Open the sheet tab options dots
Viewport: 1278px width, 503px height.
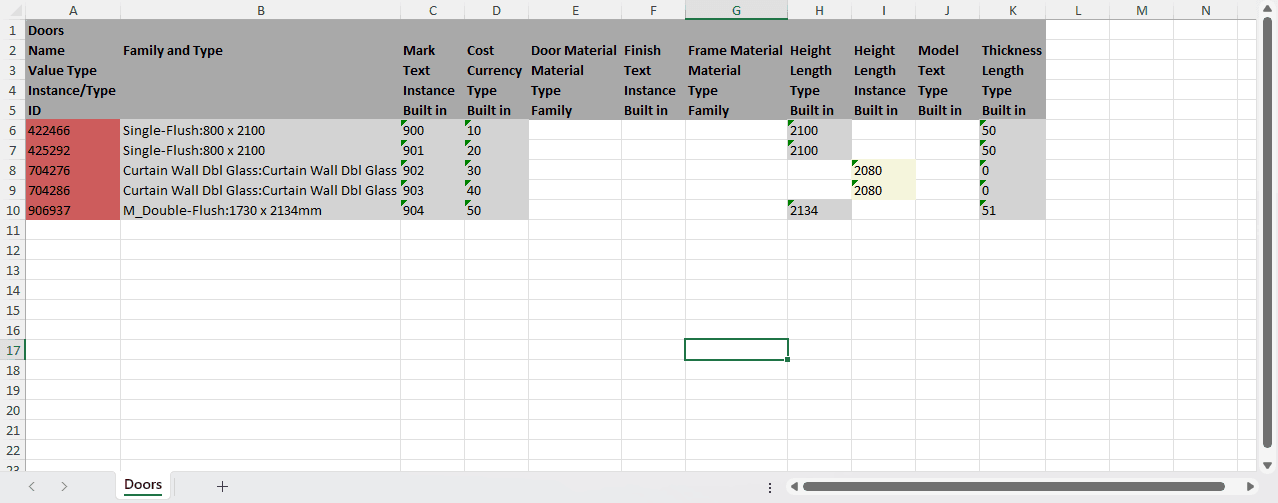(769, 487)
